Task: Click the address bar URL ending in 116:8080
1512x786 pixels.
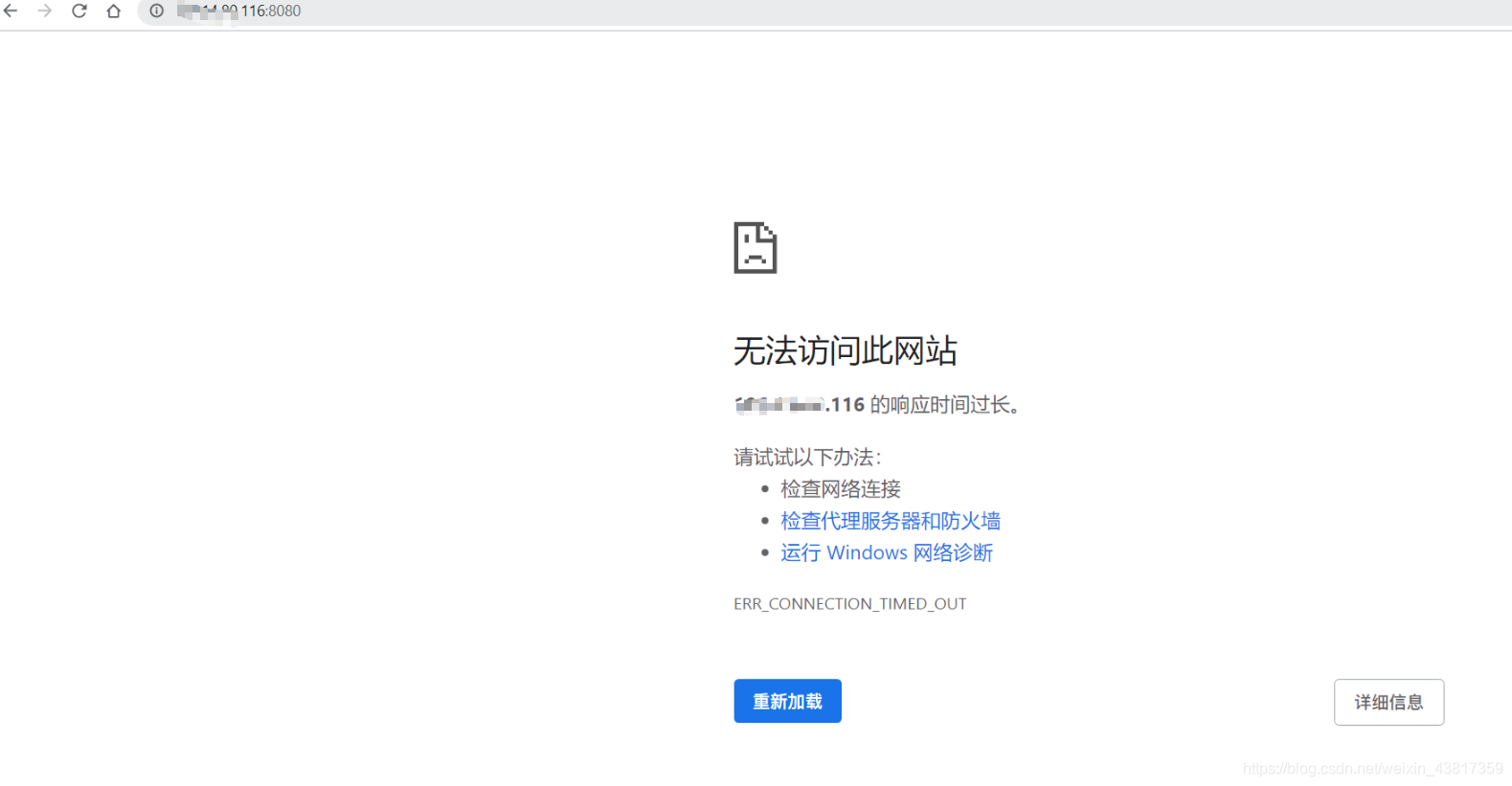Action: [239, 11]
